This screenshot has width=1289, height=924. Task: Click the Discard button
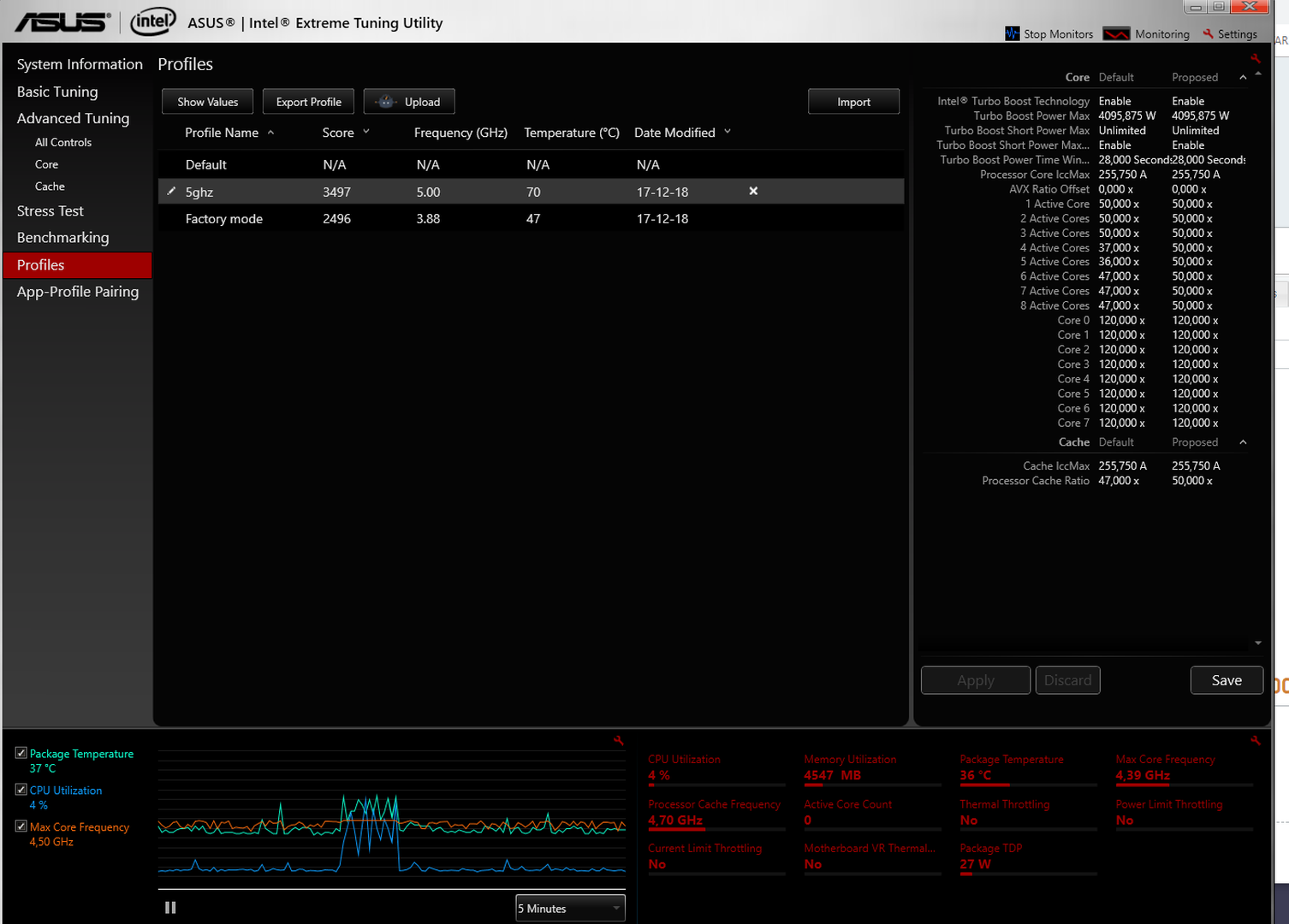1068,680
